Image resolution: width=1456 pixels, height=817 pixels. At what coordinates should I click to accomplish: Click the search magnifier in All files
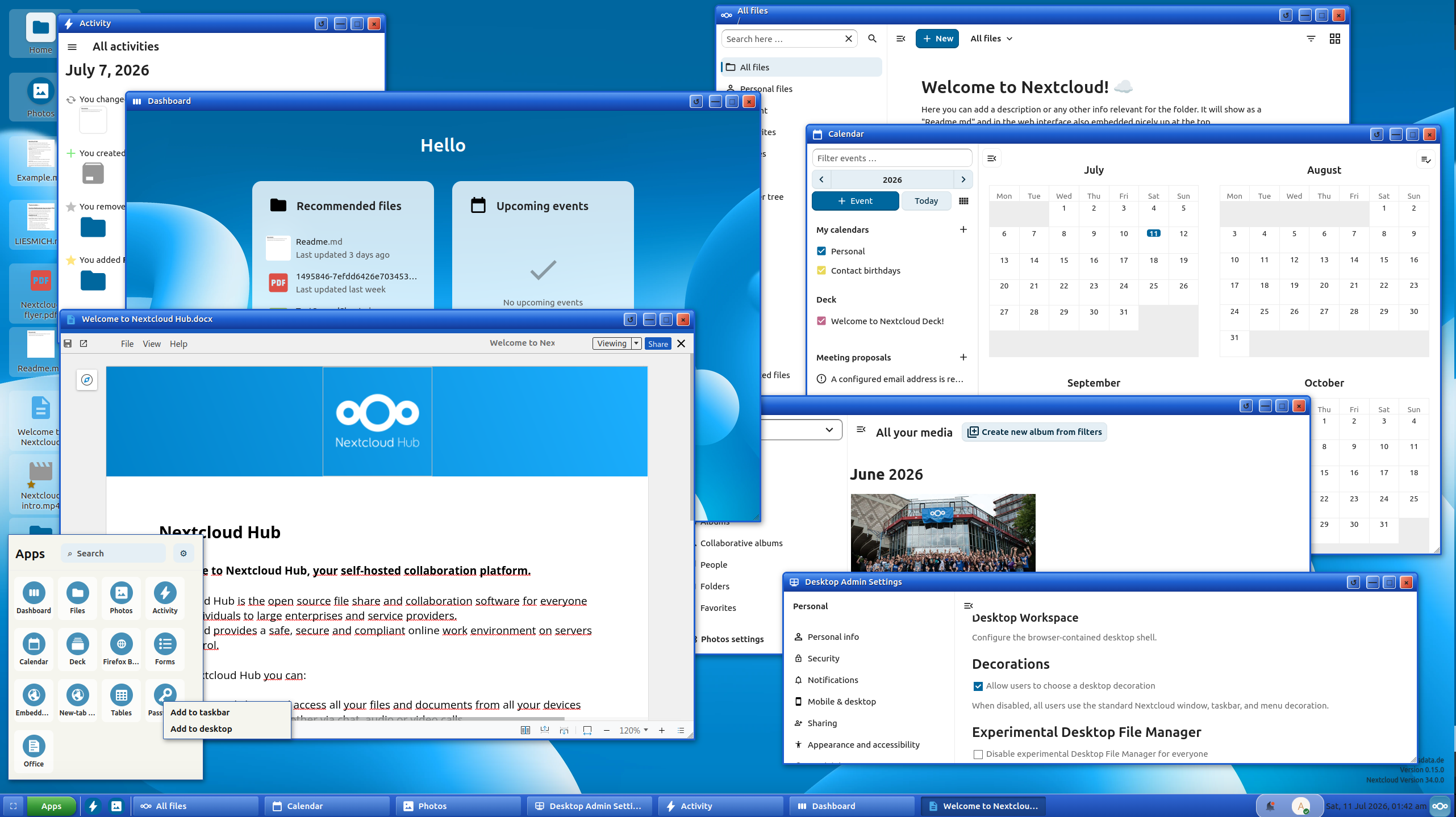pos(872,39)
